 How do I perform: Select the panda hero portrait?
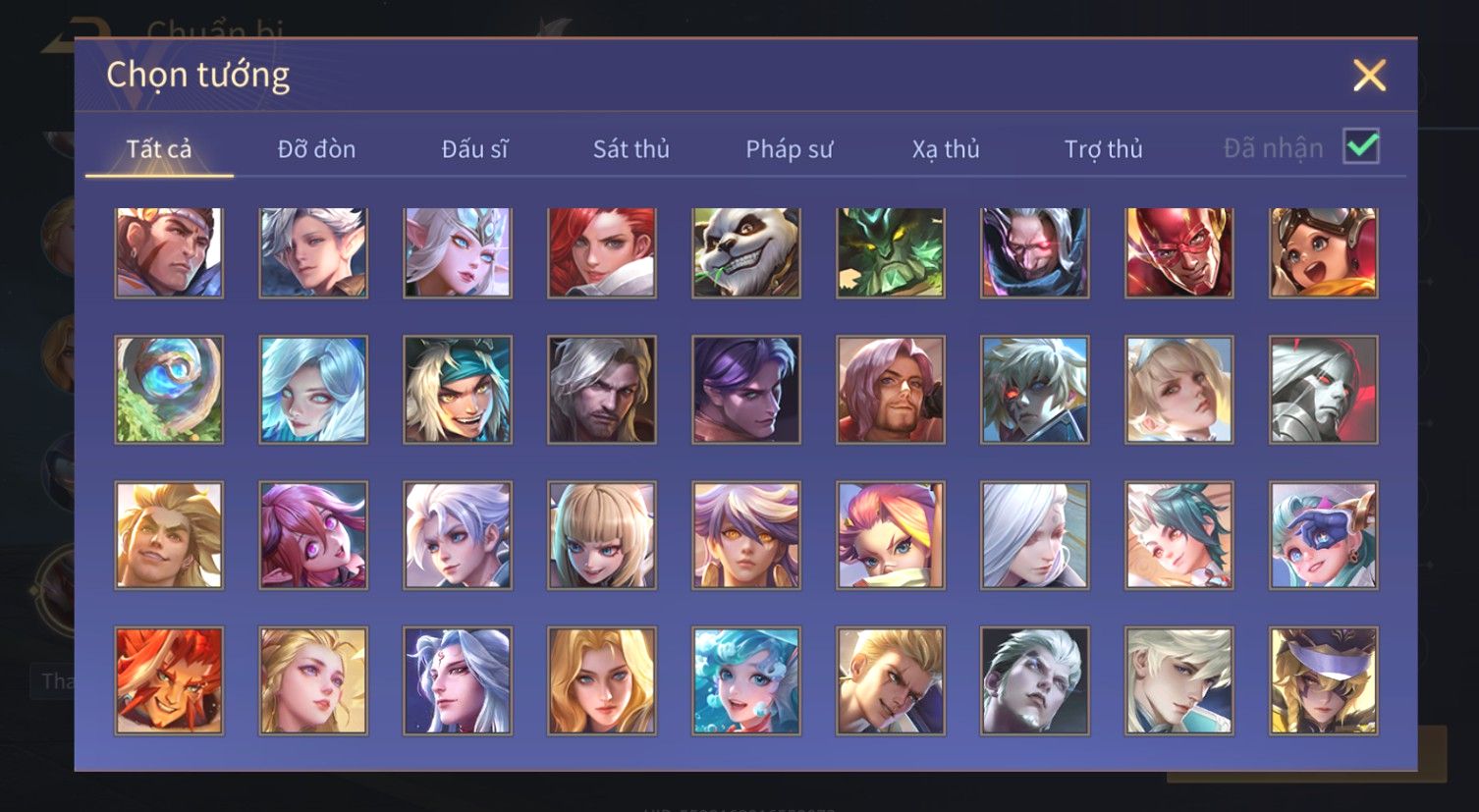tap(746, 252)
